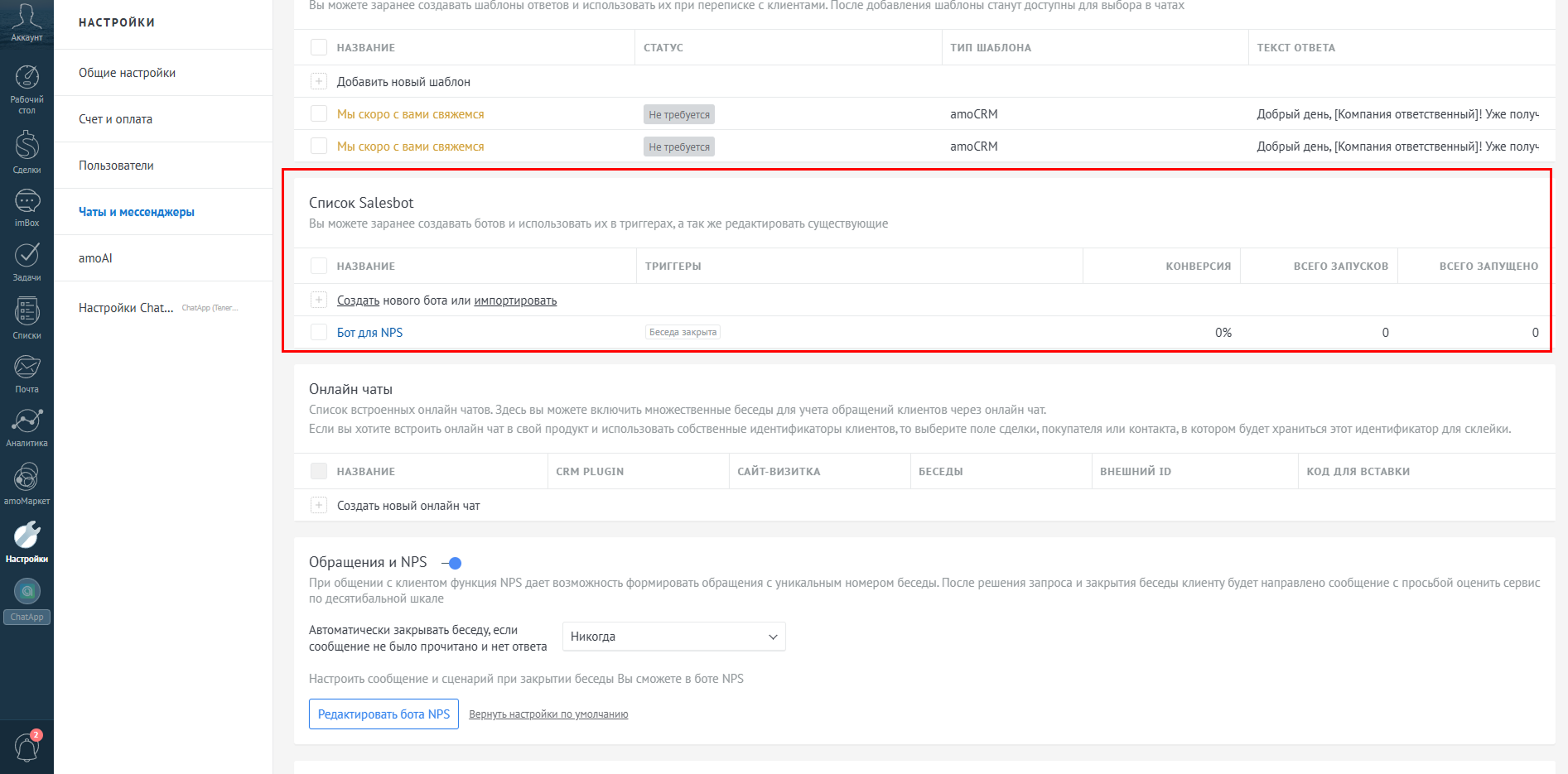Viewport: 1568px width, 774px height.
Task: Select all Salesbot rows via header checkbox
Action: [x=319, y=266]
